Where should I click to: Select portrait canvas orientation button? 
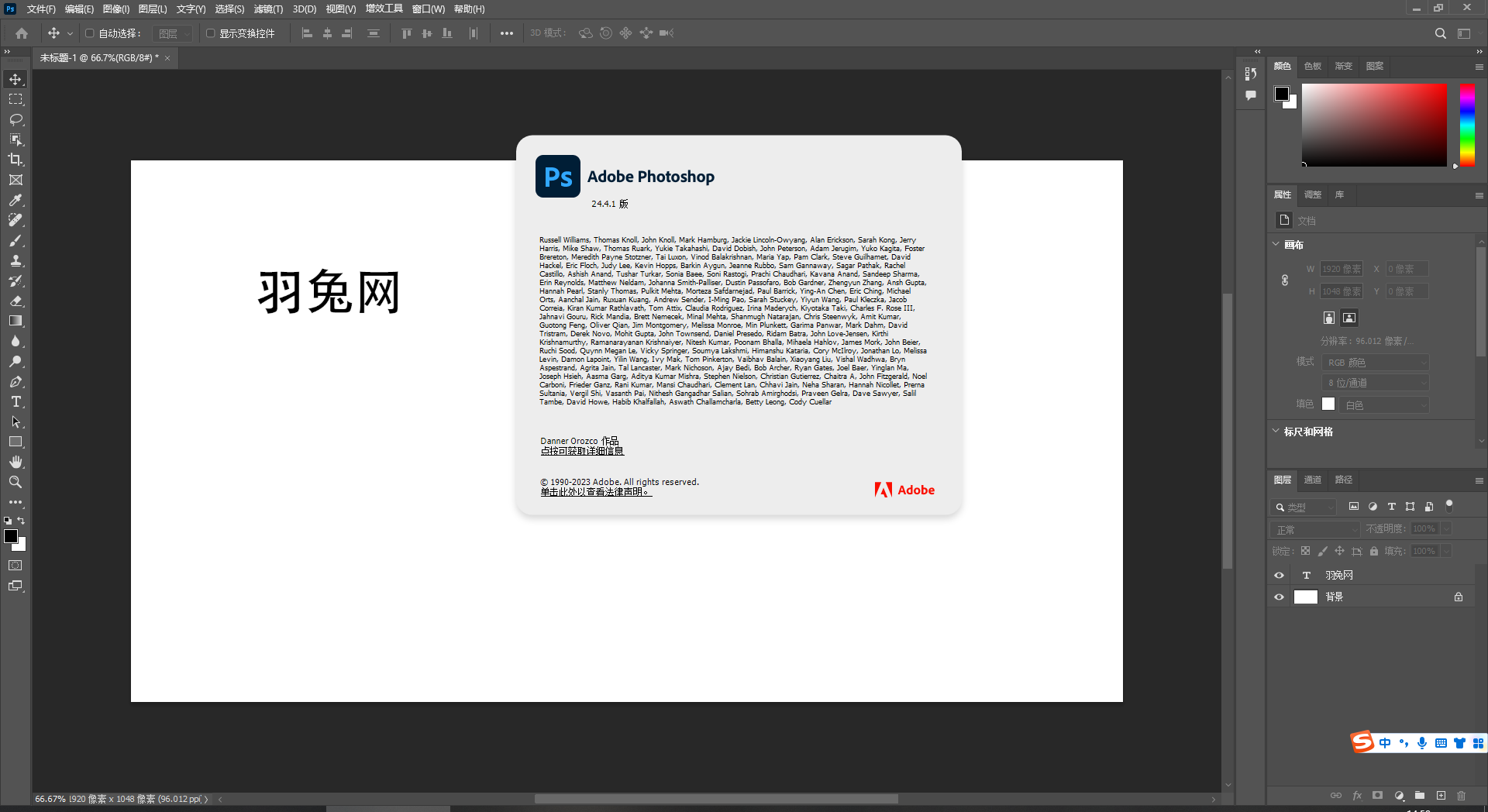1329,318
